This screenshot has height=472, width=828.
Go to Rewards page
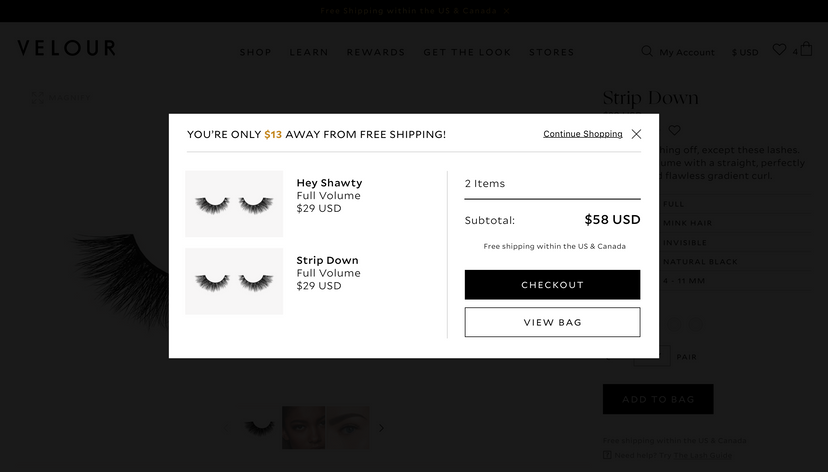pos(376,52)
